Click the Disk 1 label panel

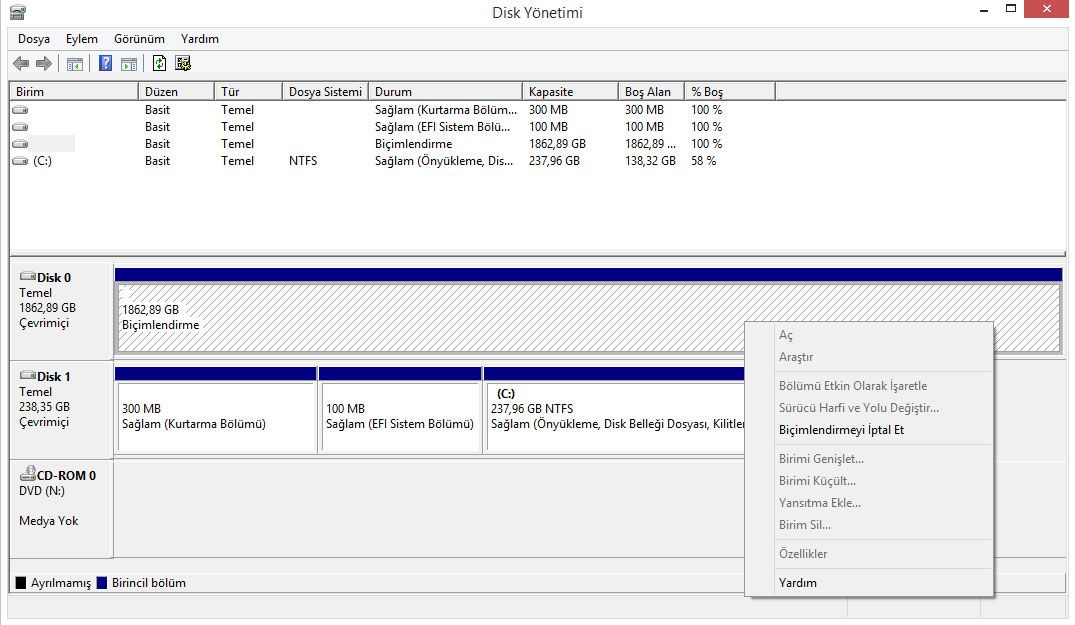click(62, 410)
